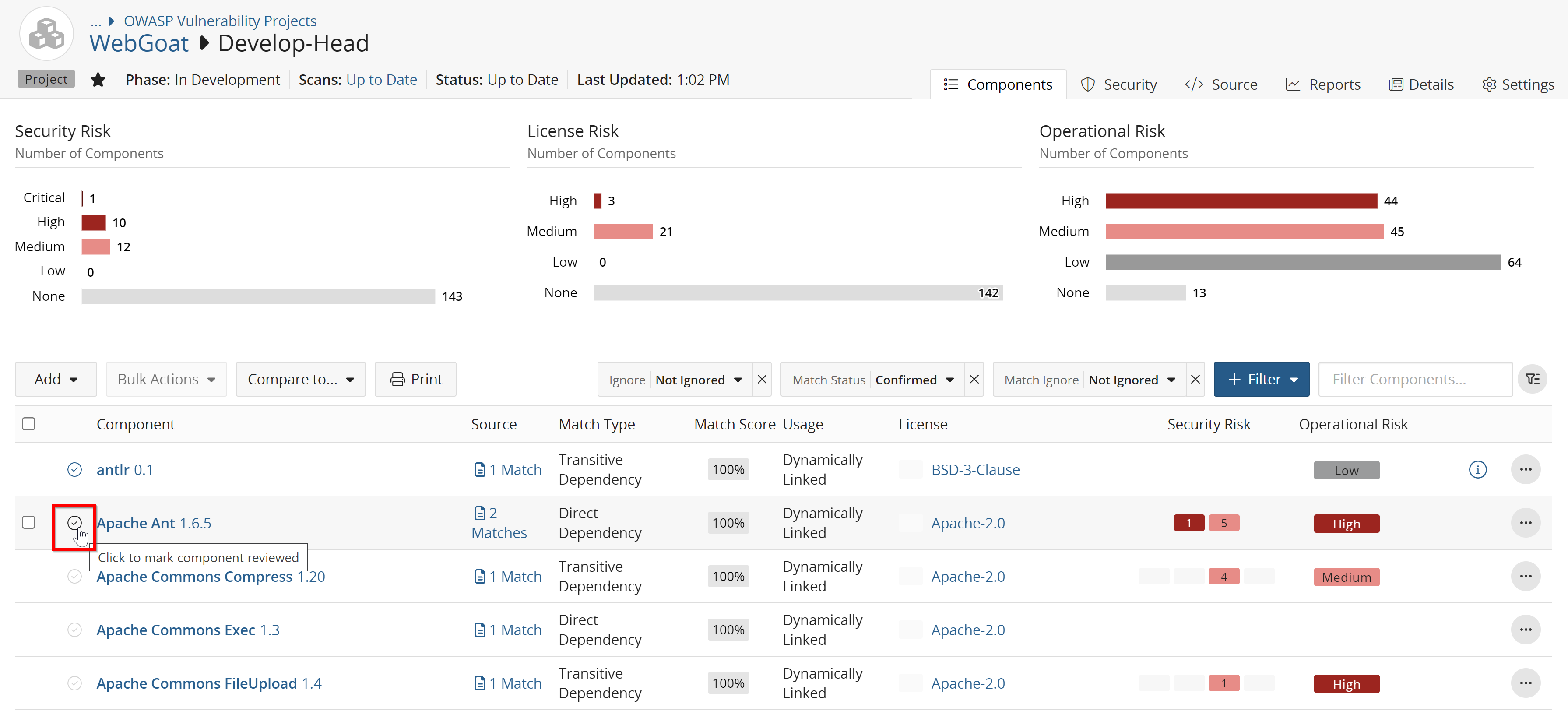Click the breadcrumb ellipsis before OWASP Vulnerability Projects

[x=95, y=21]
